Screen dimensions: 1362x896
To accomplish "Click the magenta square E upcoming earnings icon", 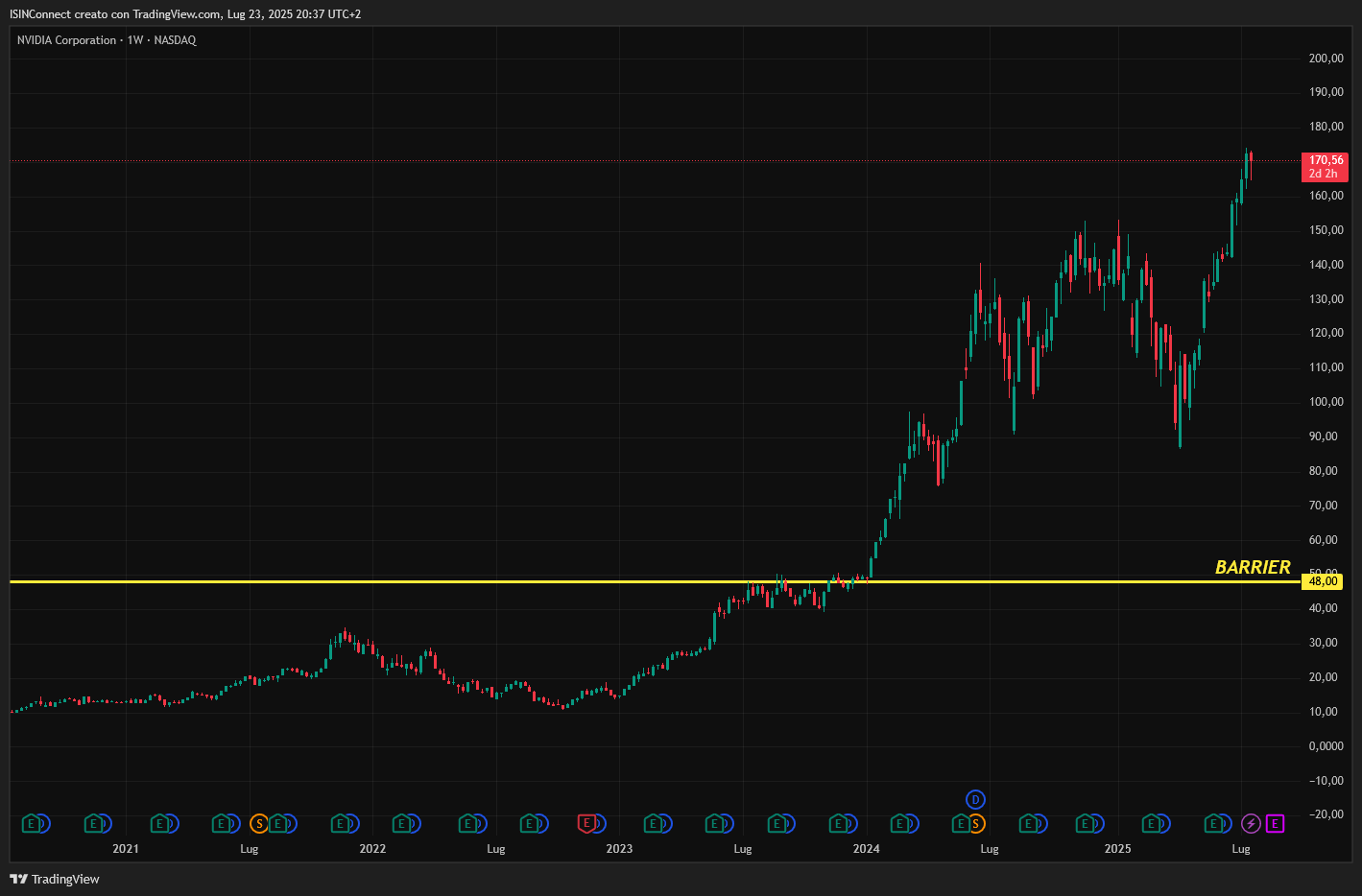I will point(1275,823).
